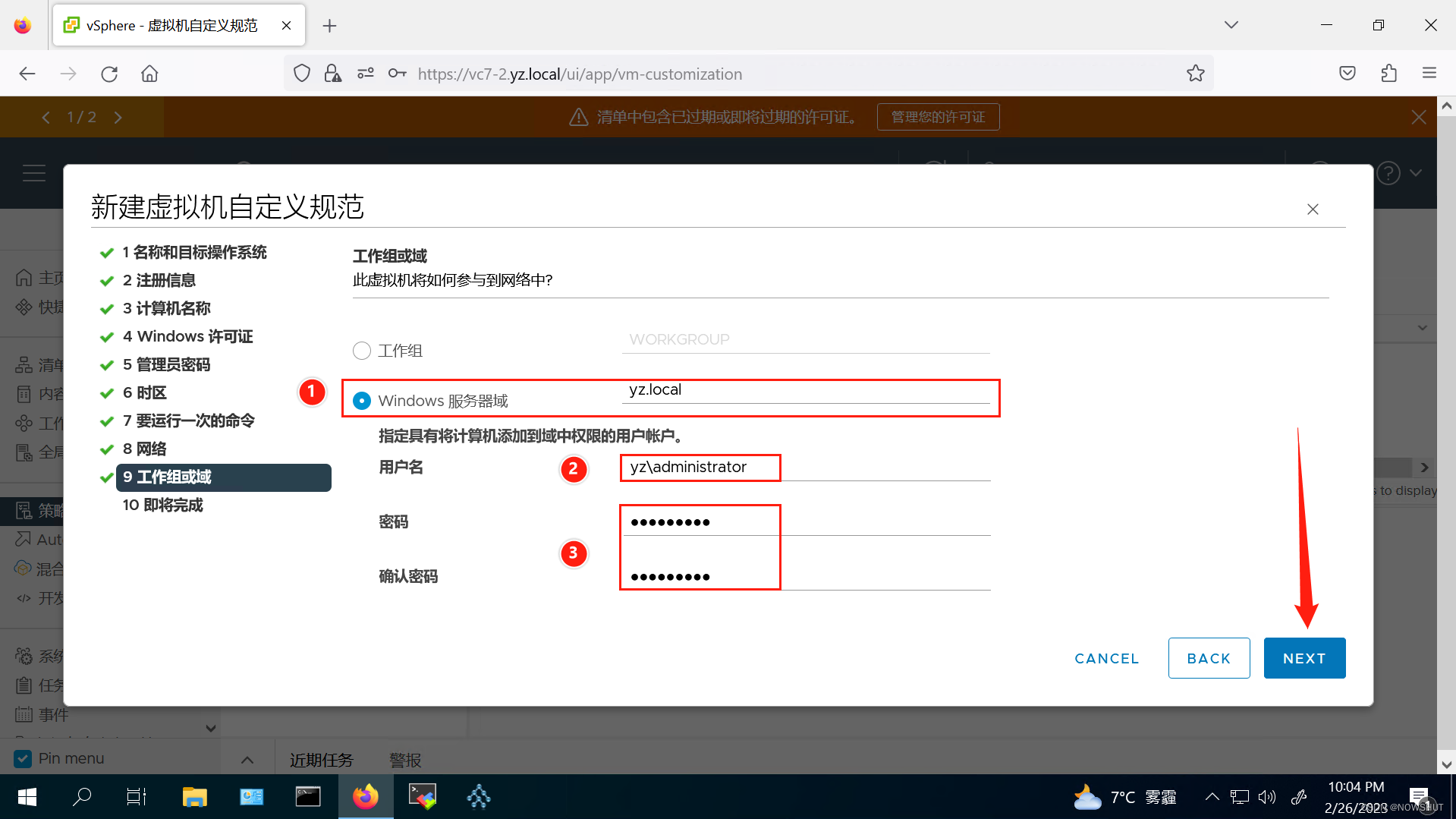
Task: Expand the help dropdown chevron at top right
Action: click(x=1416, y=172)
